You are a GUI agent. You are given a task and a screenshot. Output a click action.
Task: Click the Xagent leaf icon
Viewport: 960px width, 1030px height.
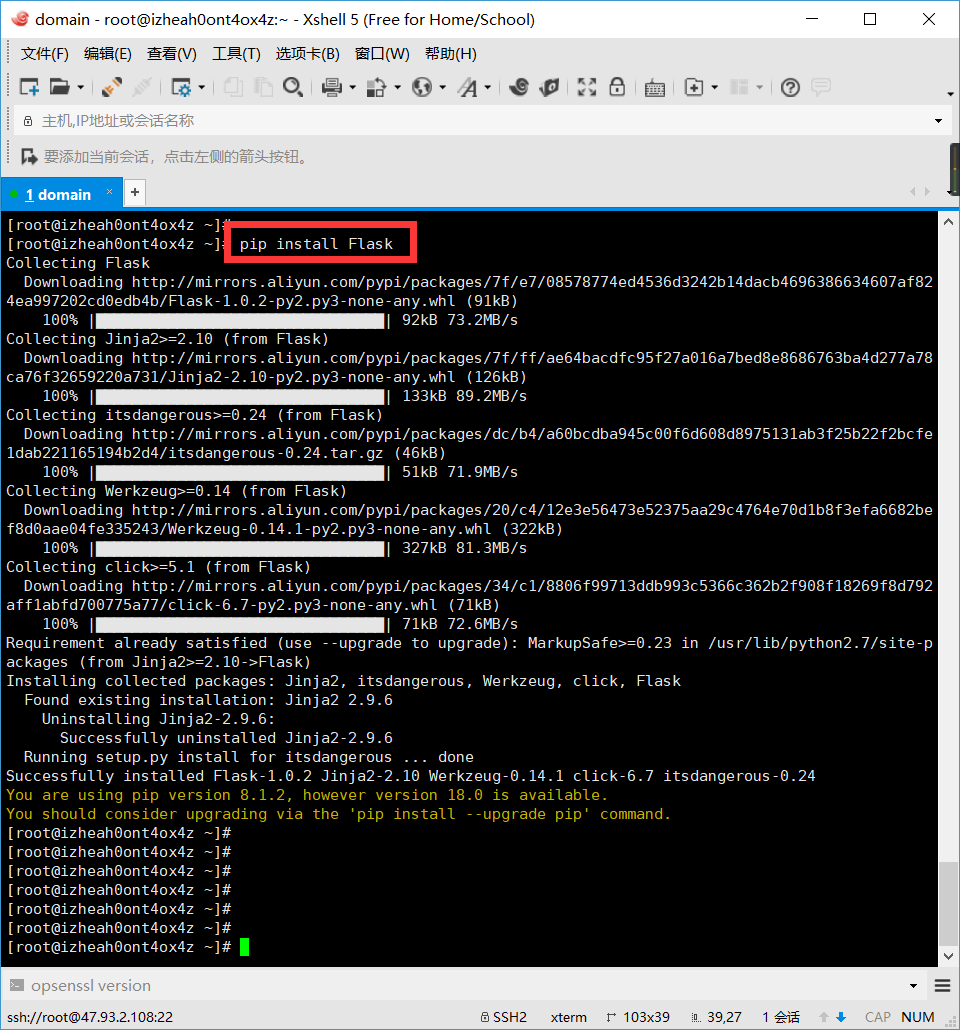tap(549, 87)
